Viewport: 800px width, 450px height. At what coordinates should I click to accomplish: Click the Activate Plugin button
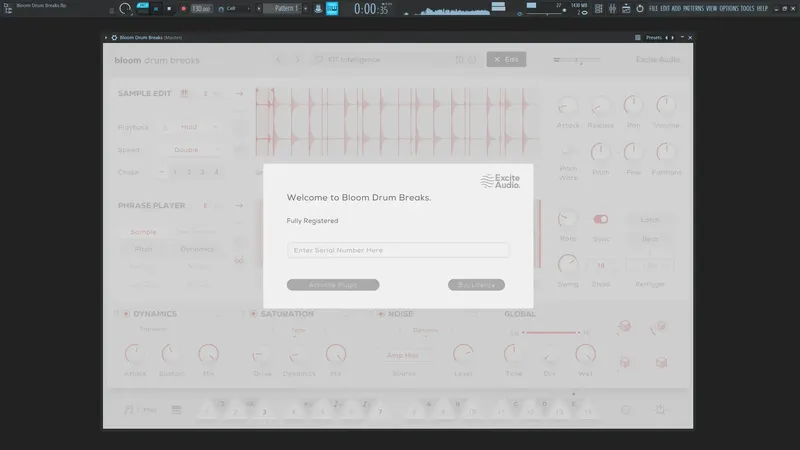(x=333, y=285)
